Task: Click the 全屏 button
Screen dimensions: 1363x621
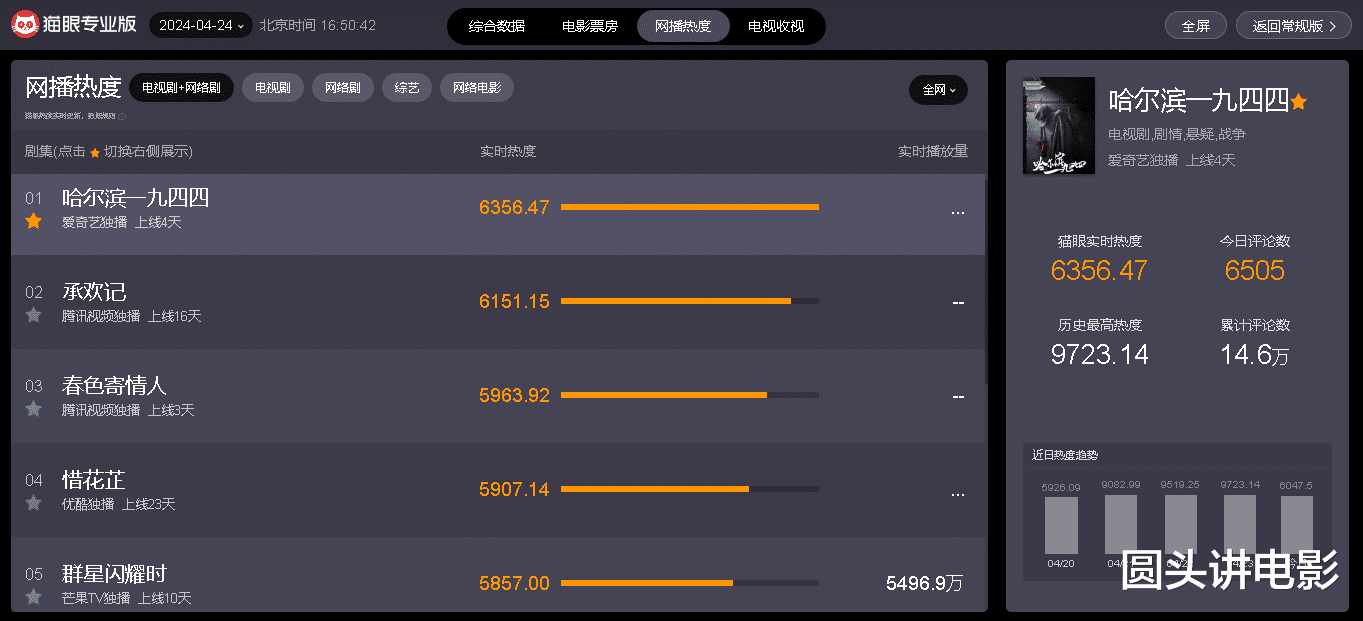Action: (x=1196, y=26)
